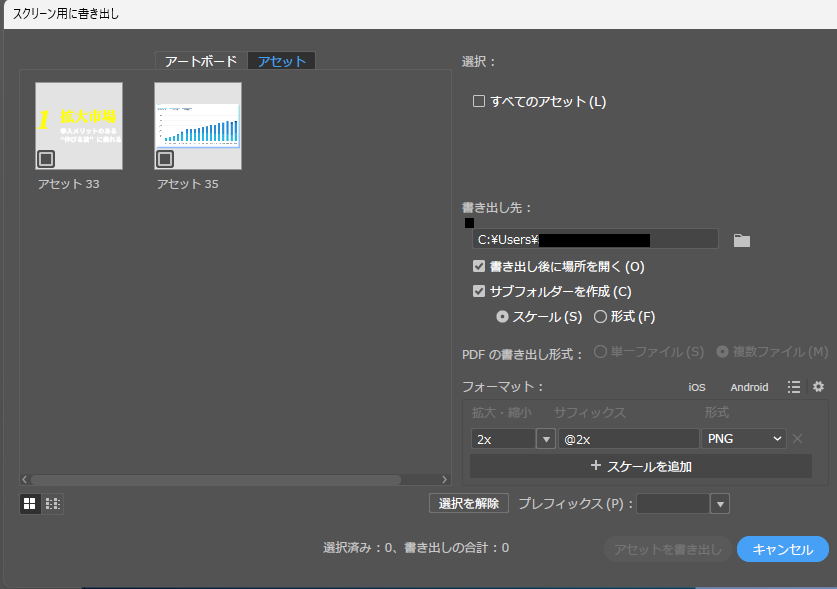Image resolution: width=837 pixels, height=589 pixels.
Task: Select the 形式 radio button
Action: (600, 317)
